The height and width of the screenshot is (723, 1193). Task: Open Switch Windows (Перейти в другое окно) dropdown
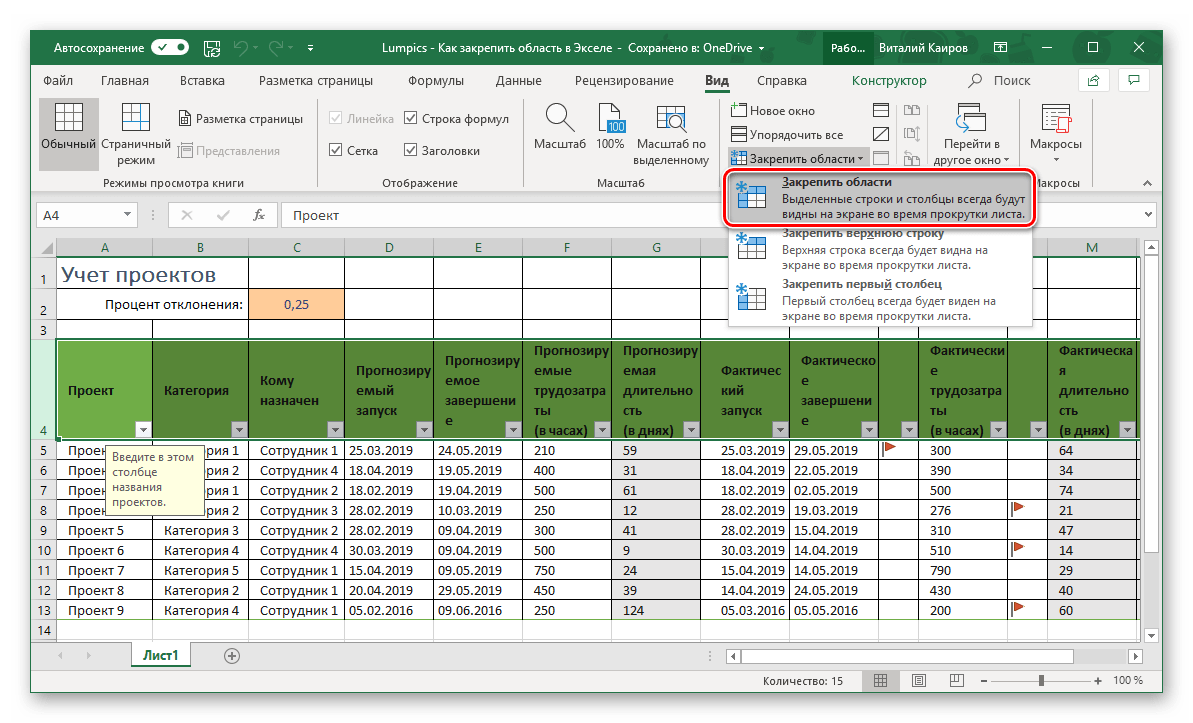(967, 135)
